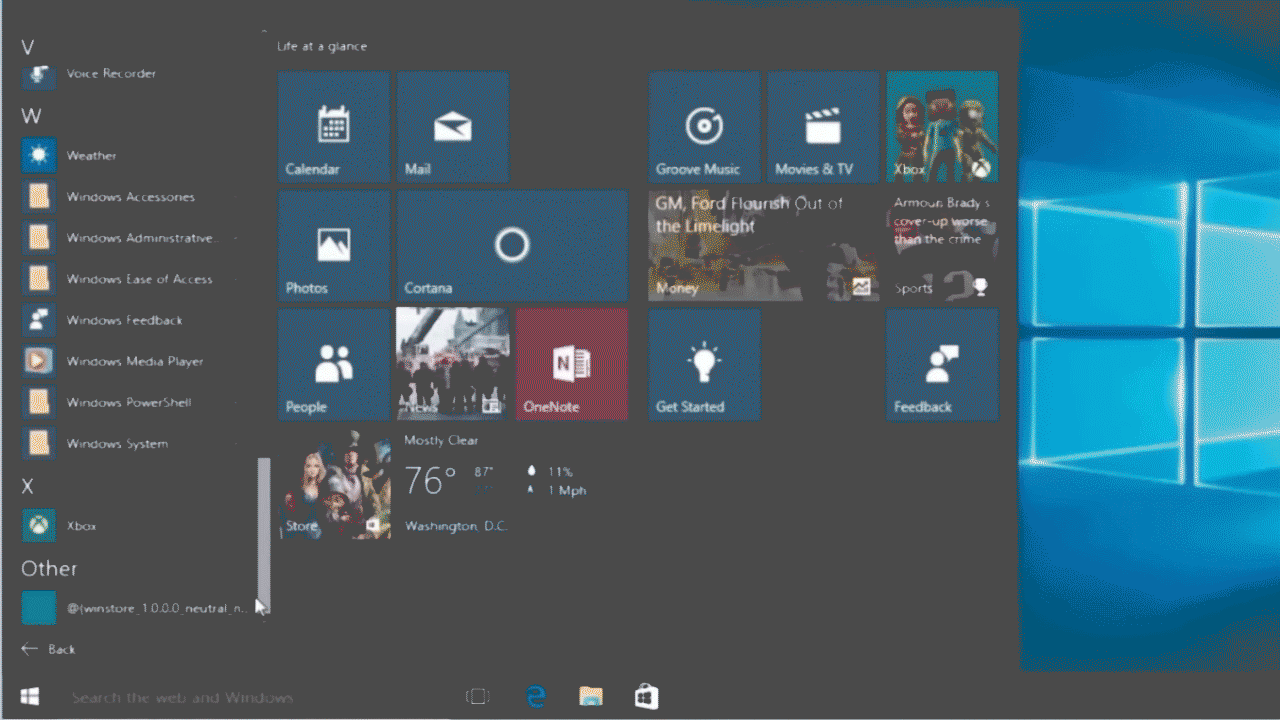Select the letter W section header
Screen dimensions: 1280x720
coord(31,117)
